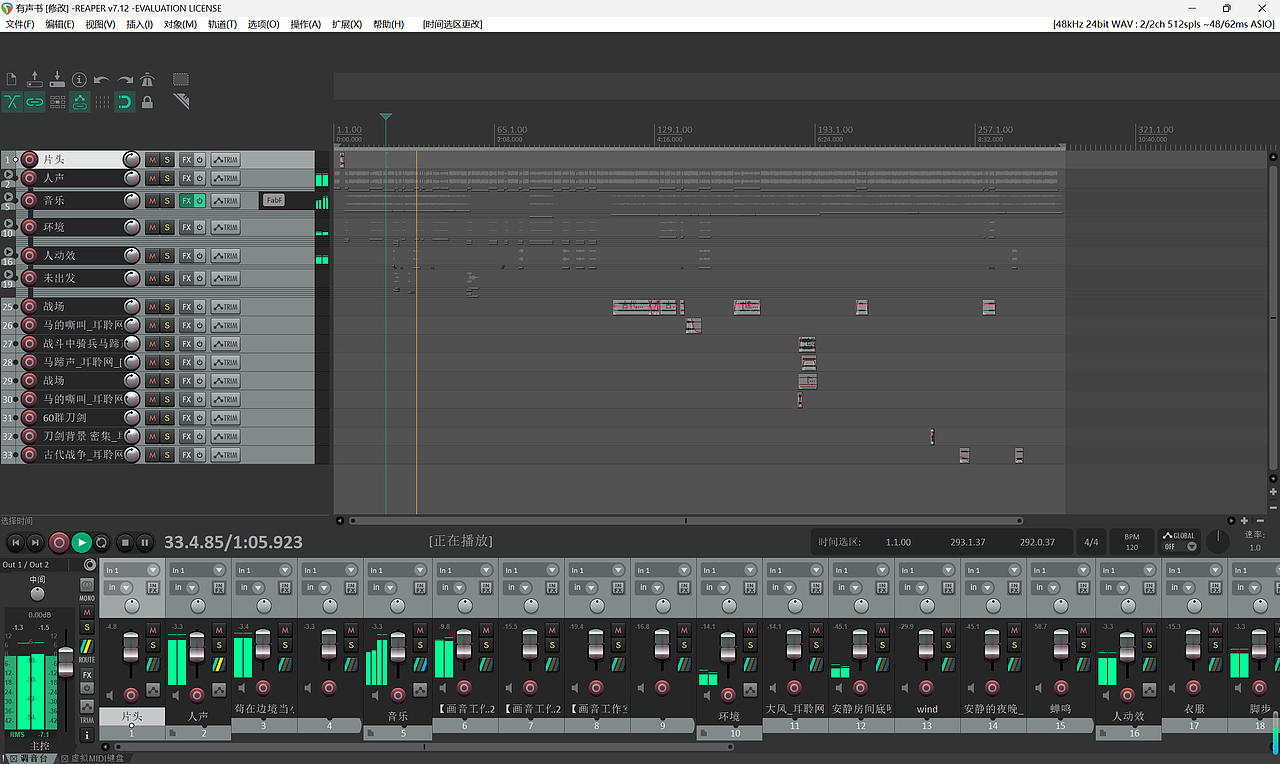Open the 插入(I) menu

(140, 24)
